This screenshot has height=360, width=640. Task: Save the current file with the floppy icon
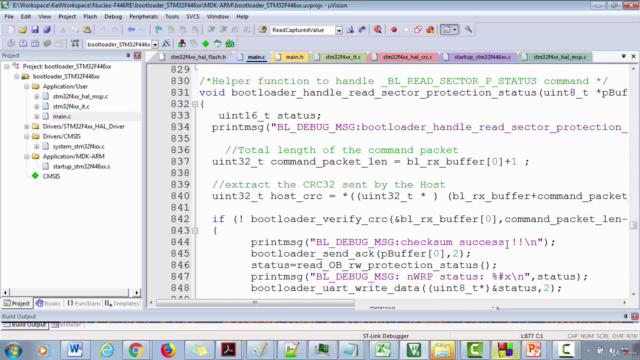[x=35, y=30]
